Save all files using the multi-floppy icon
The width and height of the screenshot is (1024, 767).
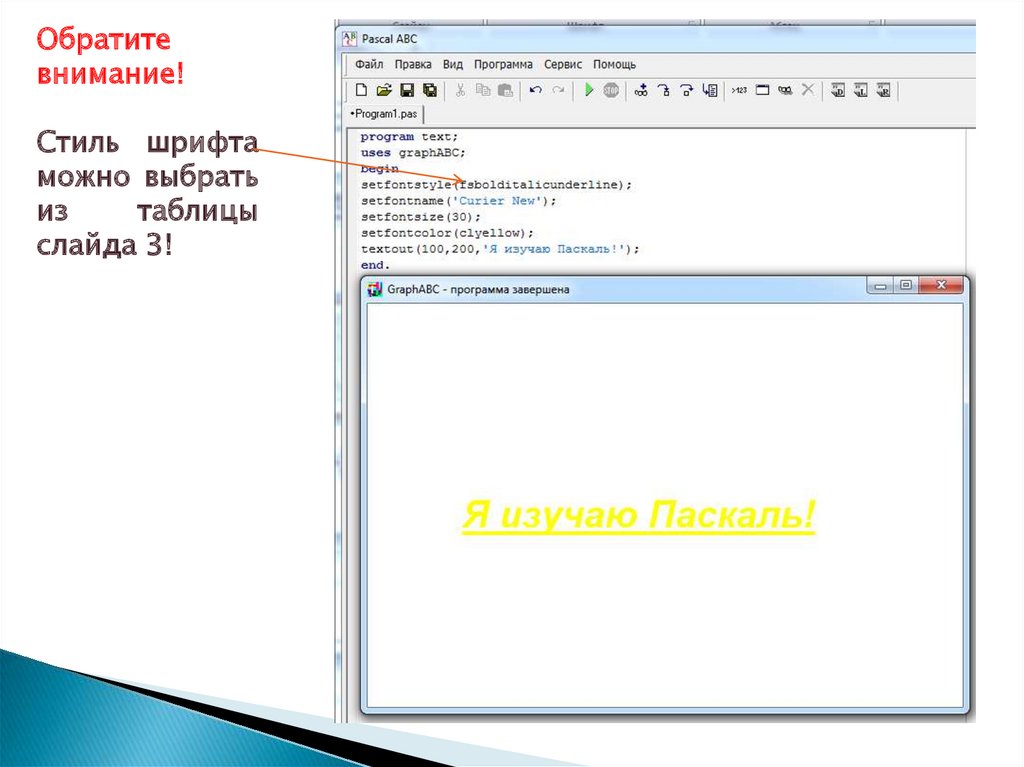tap(430, 90)
